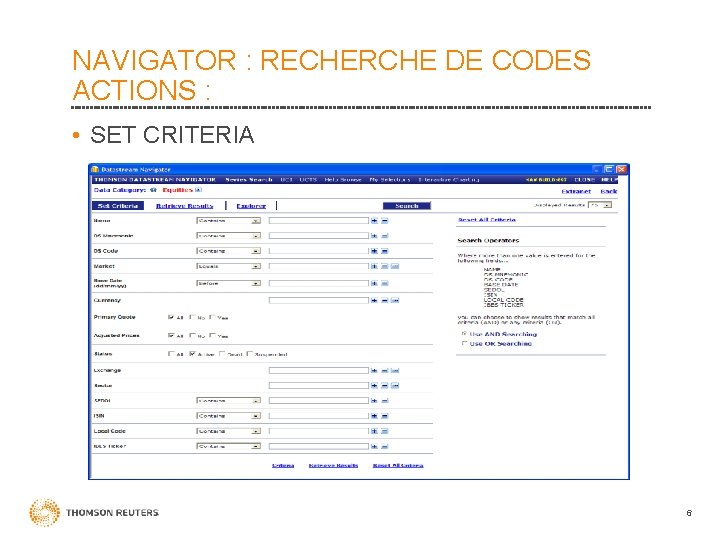Screen dimensions: 720x540
Task: Open the Name operator dropdown
Action: [229, 221]
